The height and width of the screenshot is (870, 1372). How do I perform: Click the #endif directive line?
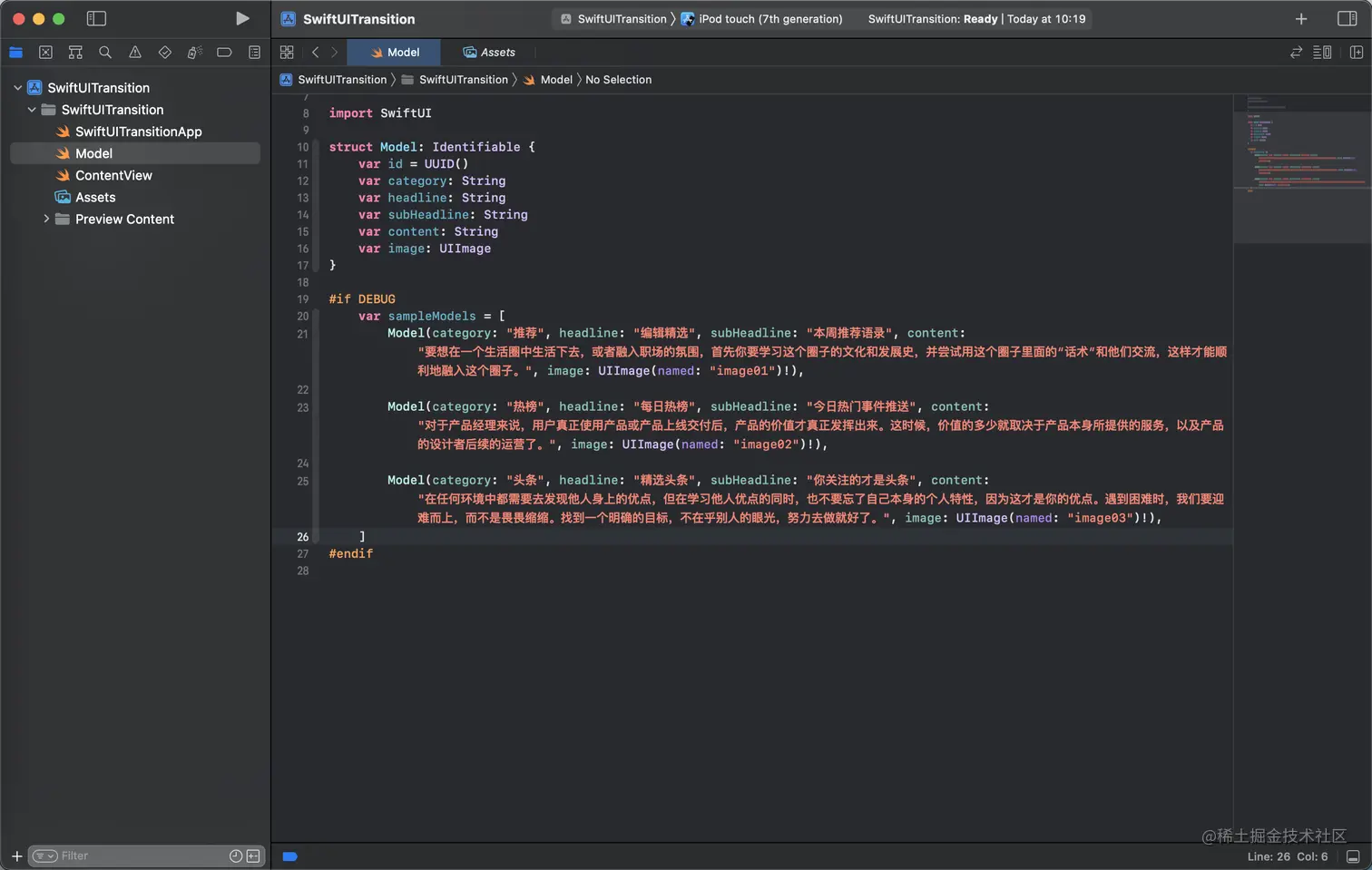(x=351, y=553)
